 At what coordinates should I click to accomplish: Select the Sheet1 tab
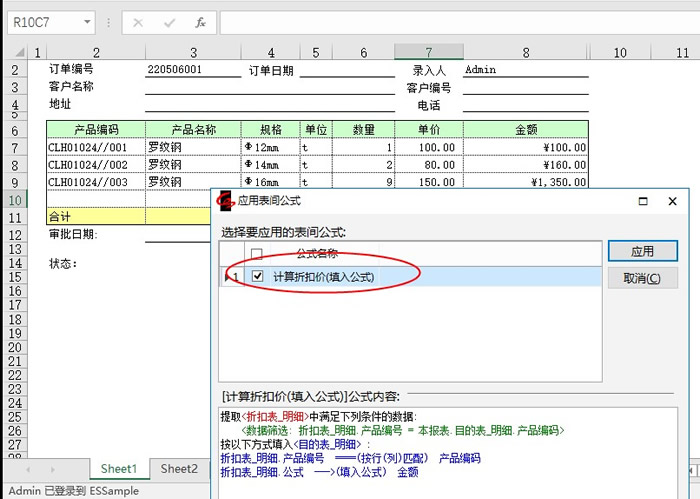point(118,468)
